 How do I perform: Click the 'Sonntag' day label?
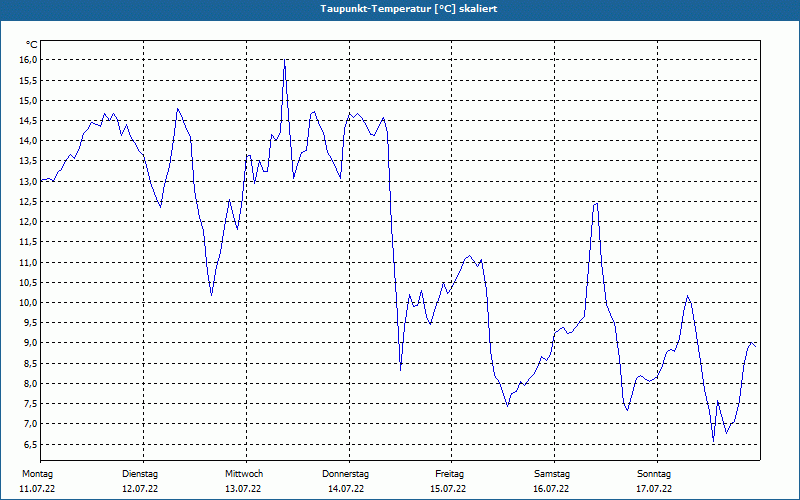(x=654, y=474)
